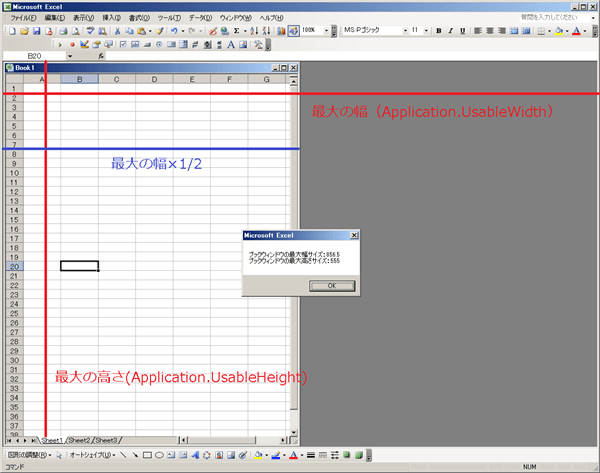The width and height of the screenshot is (600, 473).
Task: Draw a rectangle shape
Action: (147, 455)
